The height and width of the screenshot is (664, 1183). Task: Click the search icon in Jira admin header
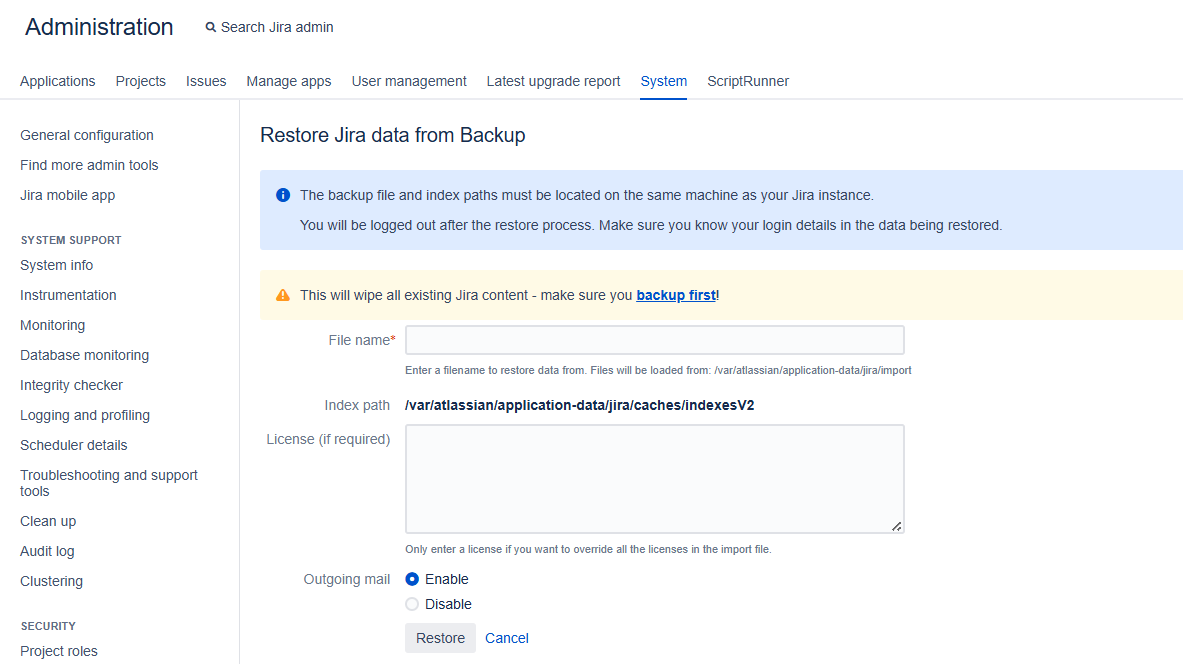[210, 27]
